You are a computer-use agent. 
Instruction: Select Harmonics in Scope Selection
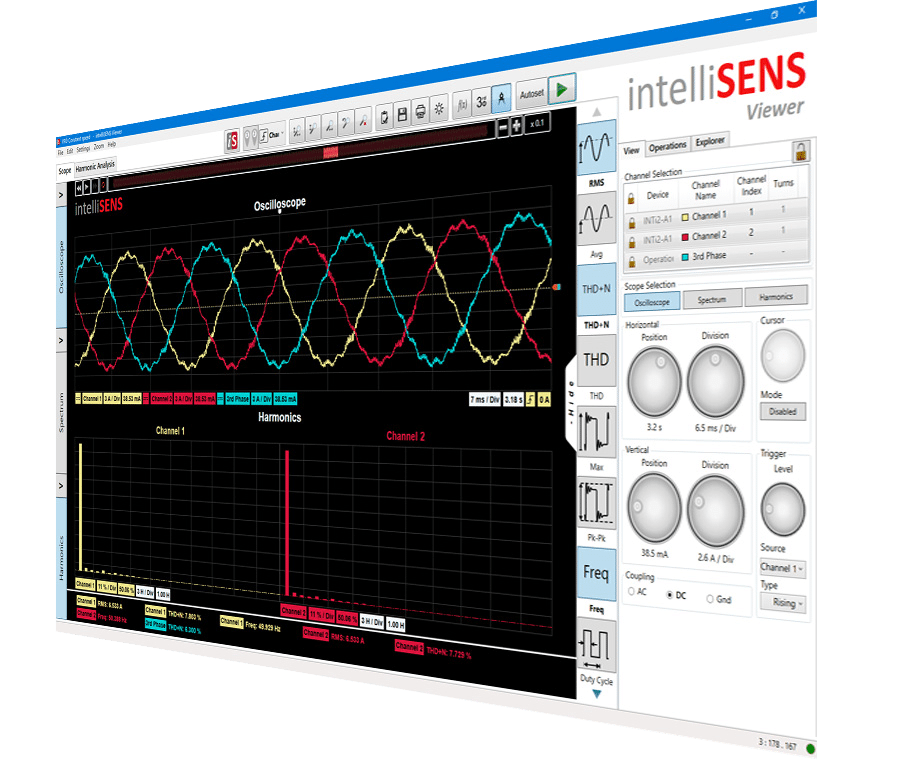[x=776, y=296]
